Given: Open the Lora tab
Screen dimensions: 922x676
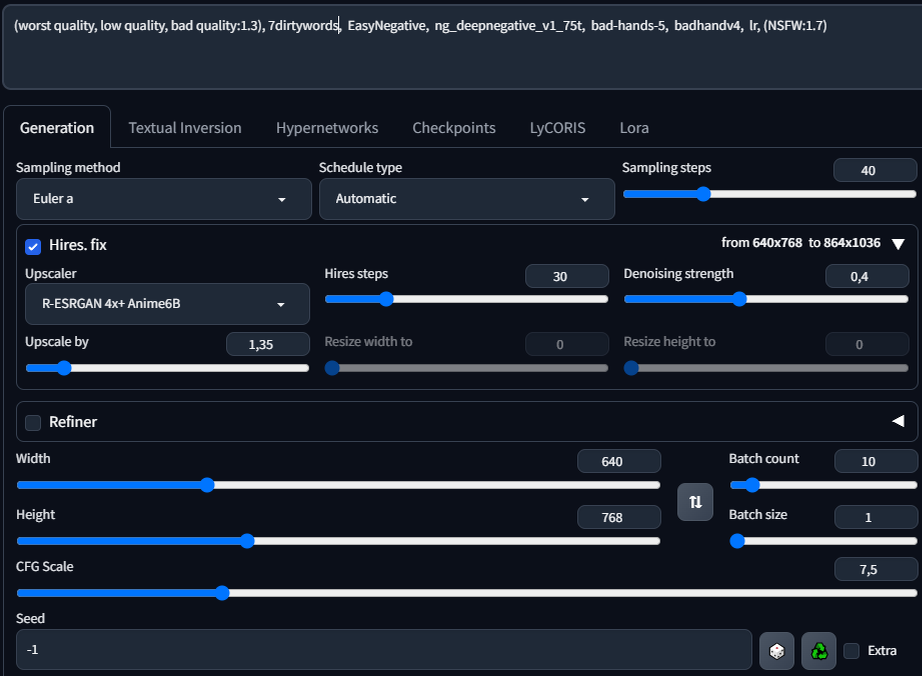Looking at the screenshot, I should (634, 128).
